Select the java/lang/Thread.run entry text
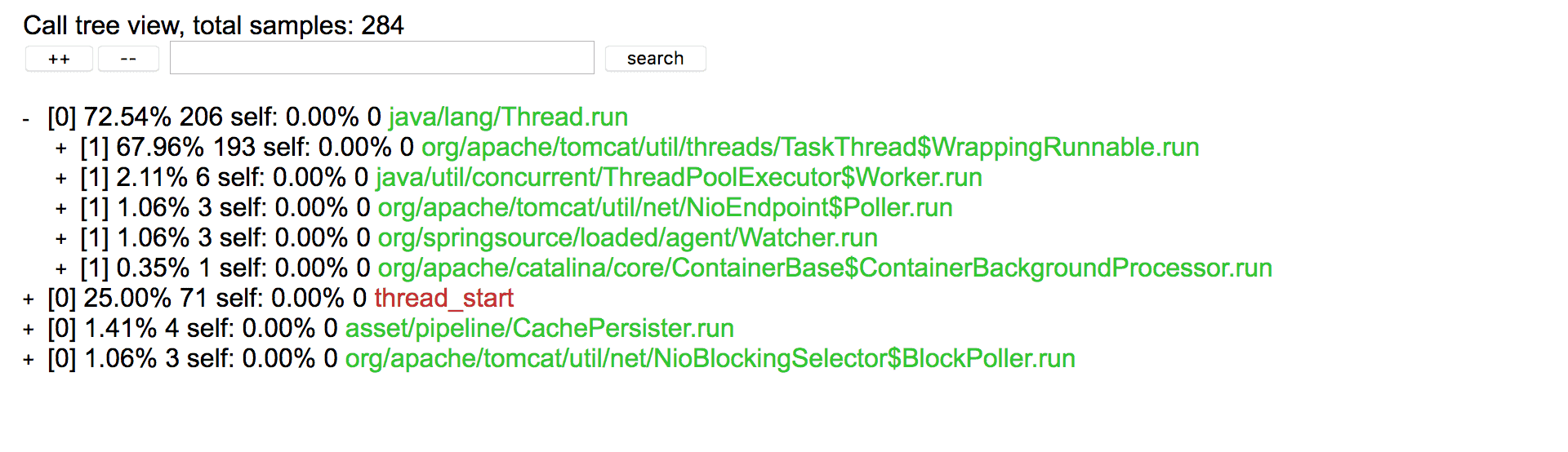 508,117
